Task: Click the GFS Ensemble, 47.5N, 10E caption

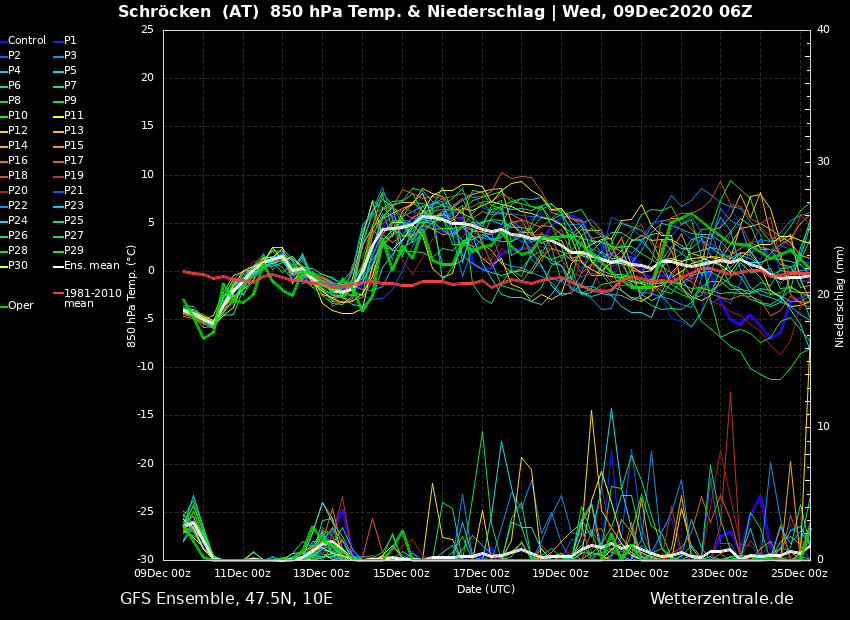Action: click(x=226, y=599)
